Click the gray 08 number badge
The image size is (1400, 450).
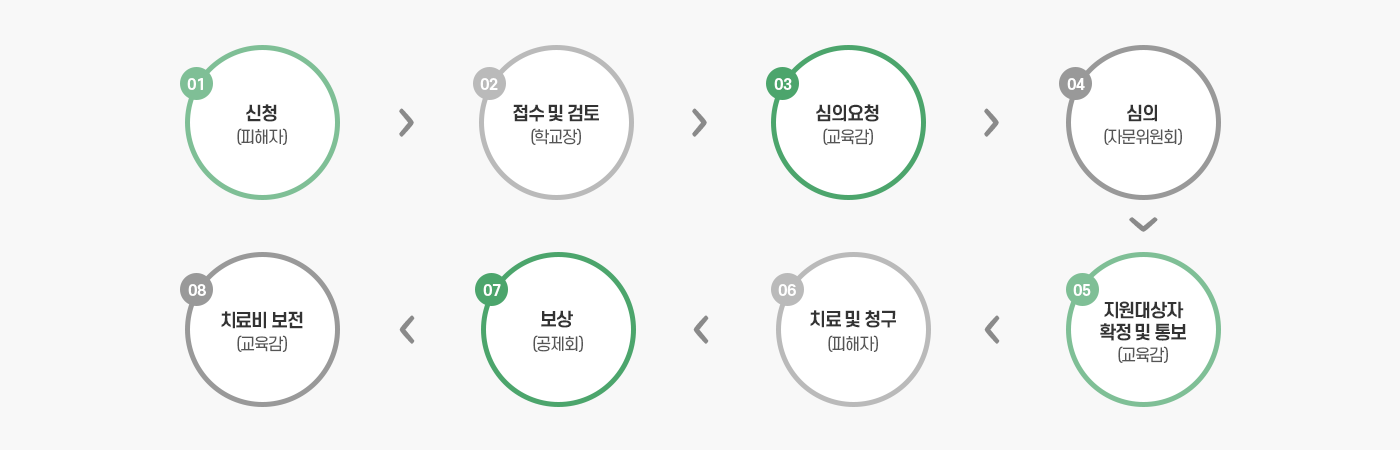point(197,290)
